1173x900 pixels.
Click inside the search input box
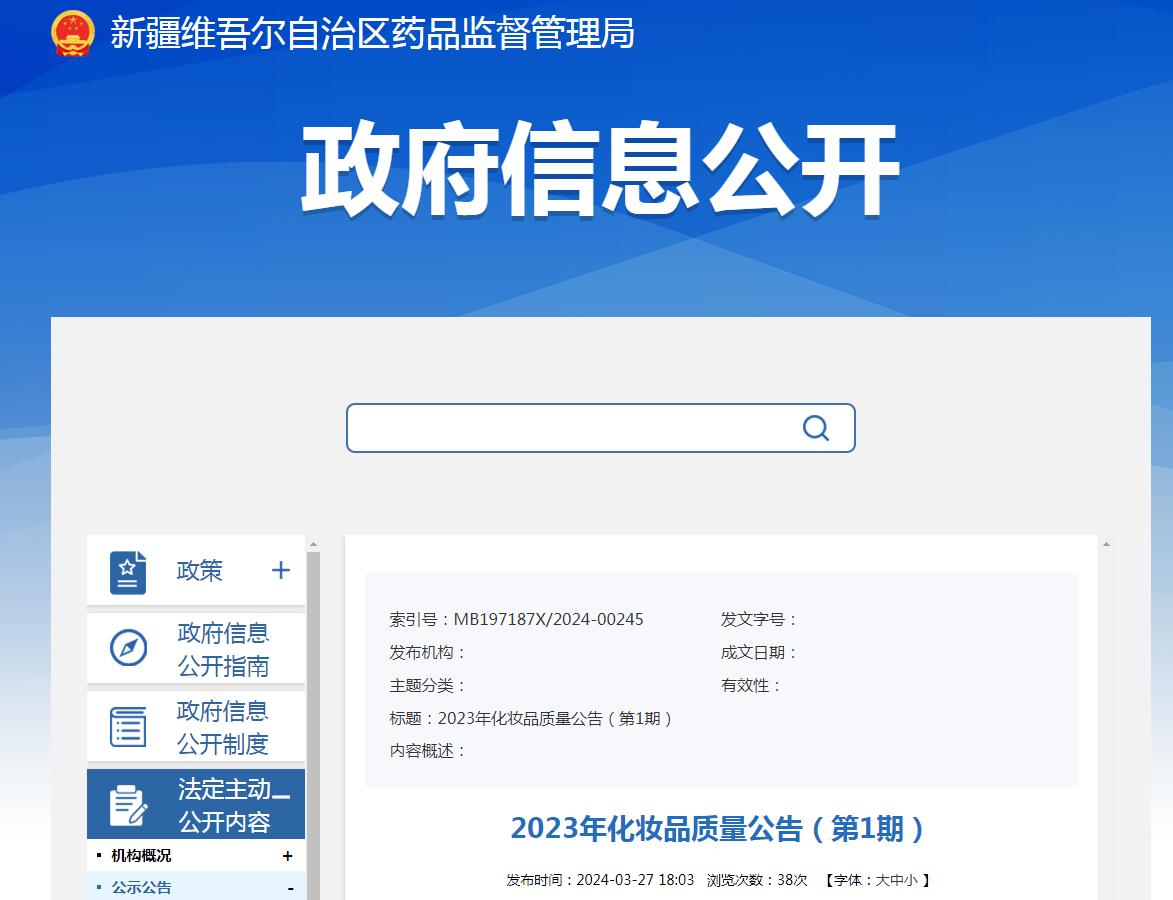pyautogui.click(x=570, y=428)
